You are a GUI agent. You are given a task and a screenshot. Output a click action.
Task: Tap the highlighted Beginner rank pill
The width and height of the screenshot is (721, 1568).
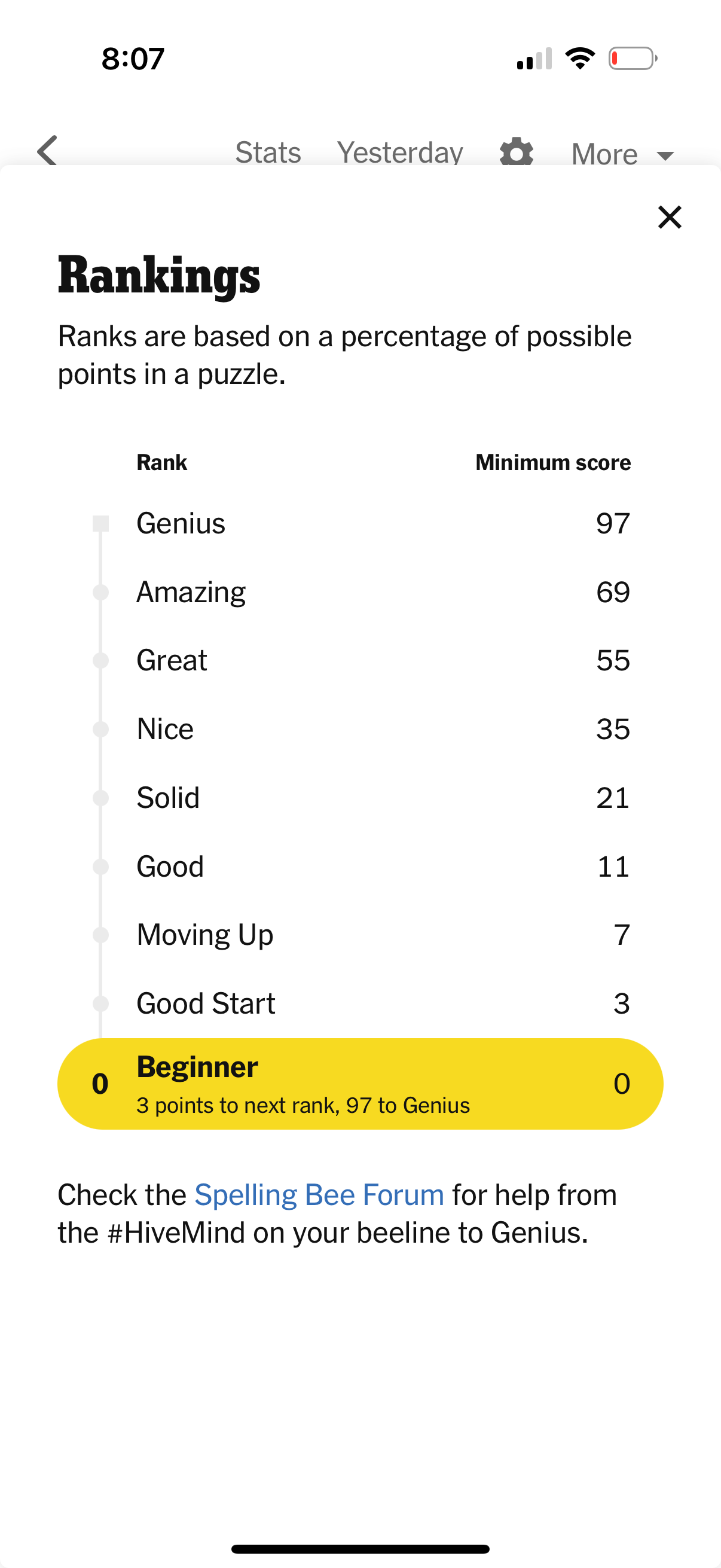360,1083
